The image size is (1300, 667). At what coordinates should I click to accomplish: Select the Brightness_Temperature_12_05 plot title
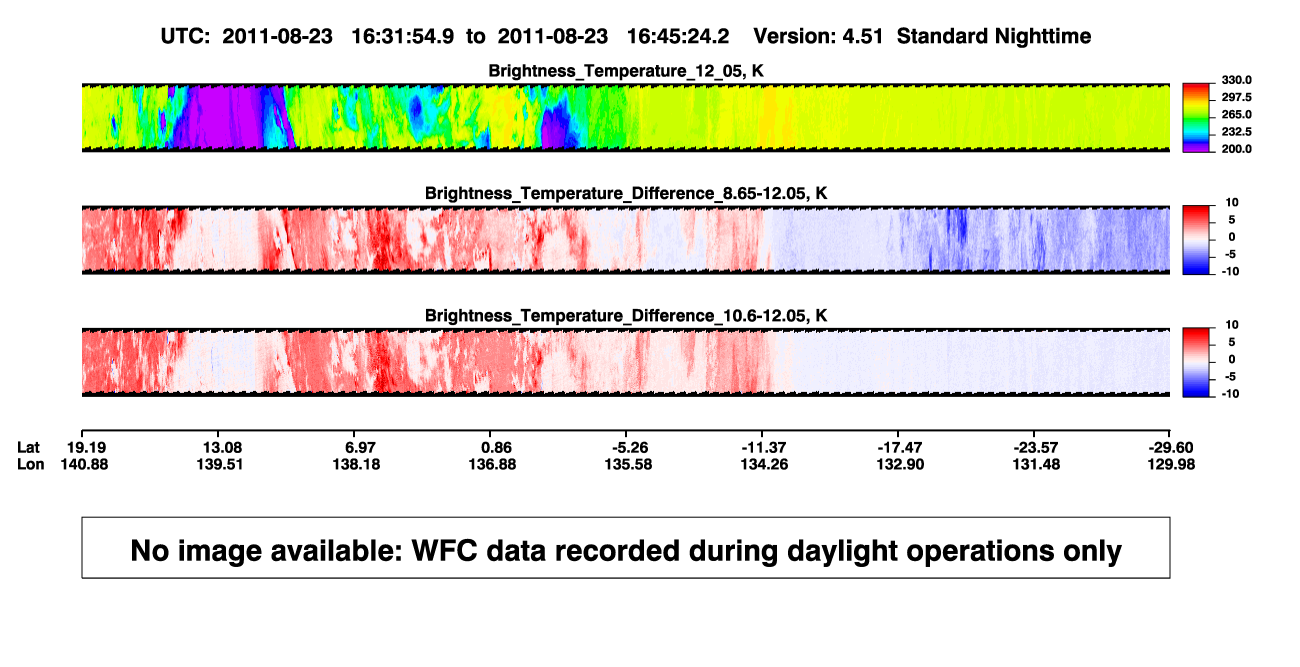click(626, 72)
